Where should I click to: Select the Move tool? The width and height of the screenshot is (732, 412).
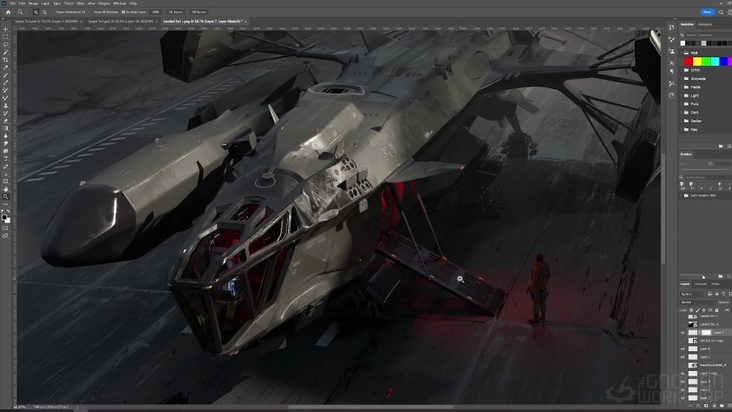point(6,29)
